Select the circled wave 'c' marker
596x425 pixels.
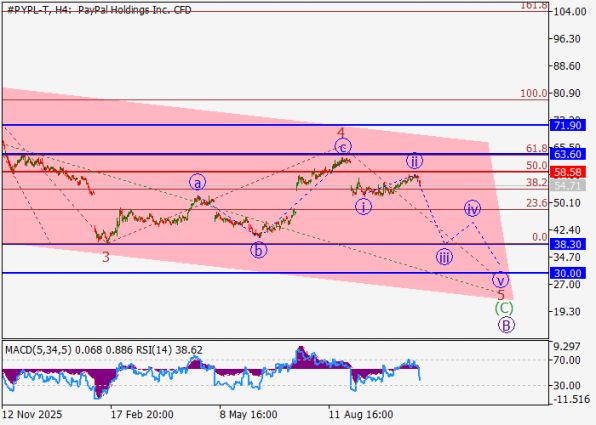[343, 147]
